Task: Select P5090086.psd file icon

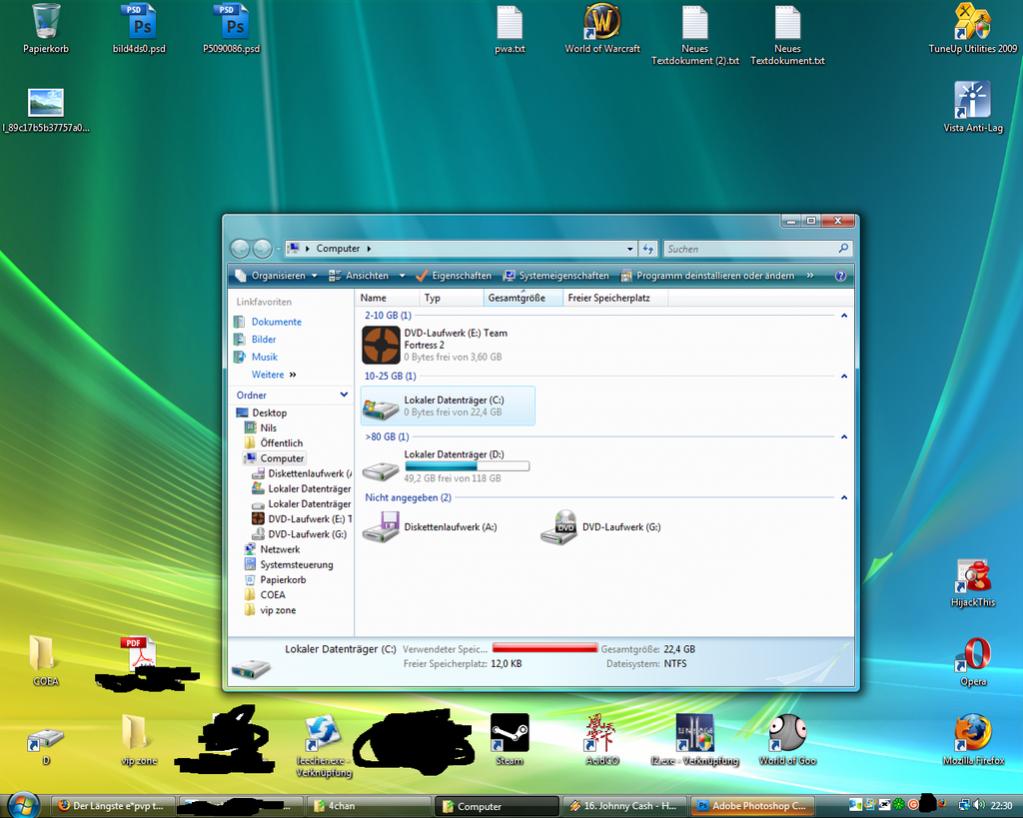Action: coord(232,29)
